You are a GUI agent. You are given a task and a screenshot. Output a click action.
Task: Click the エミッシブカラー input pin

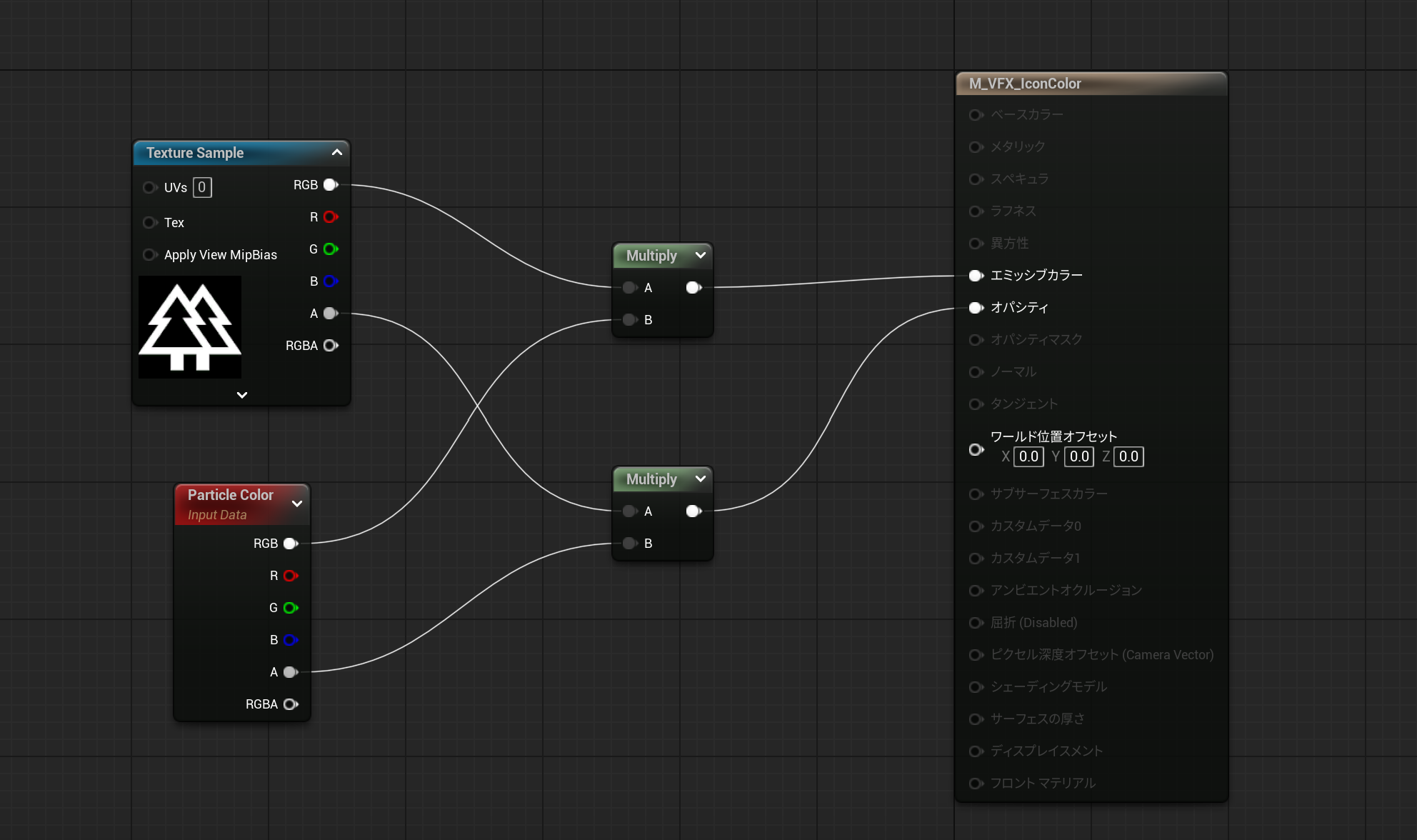(x=976, y=276)
